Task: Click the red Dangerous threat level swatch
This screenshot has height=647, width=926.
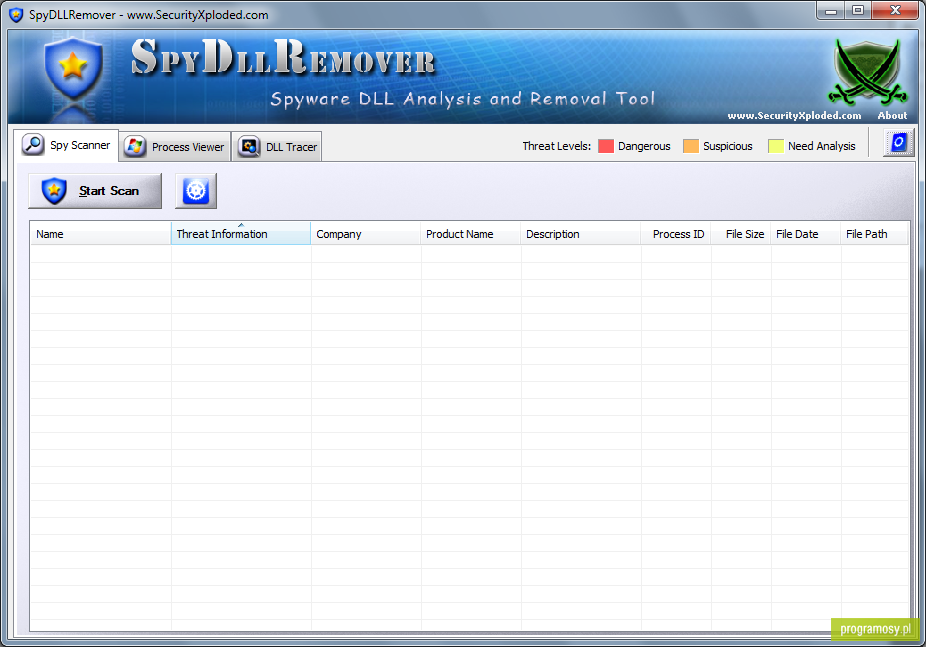Action: (606, 146)
